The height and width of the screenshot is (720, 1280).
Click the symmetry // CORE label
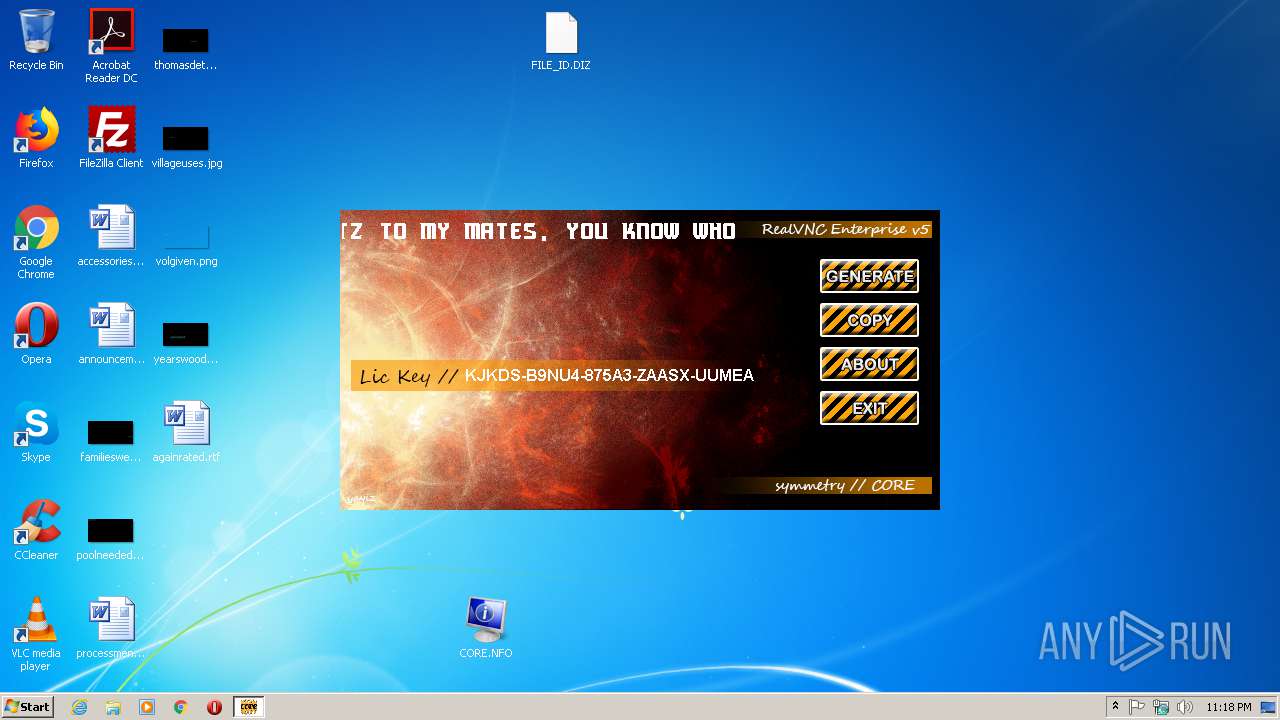(845, 485)
